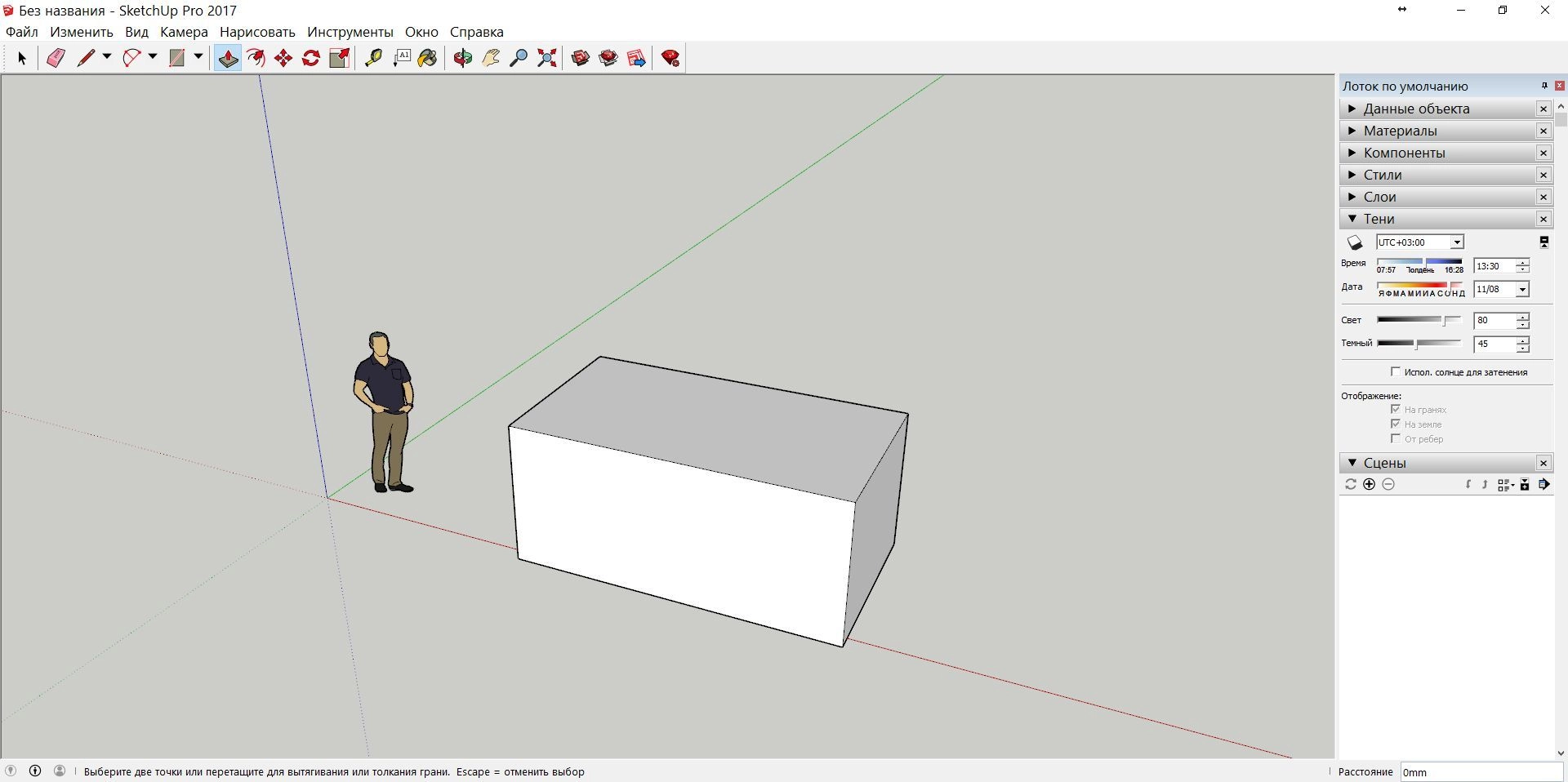Select the Pan hand tool
Image resolution: width=1568 pixels, height=782 pixels.
[x=491, y=58]
